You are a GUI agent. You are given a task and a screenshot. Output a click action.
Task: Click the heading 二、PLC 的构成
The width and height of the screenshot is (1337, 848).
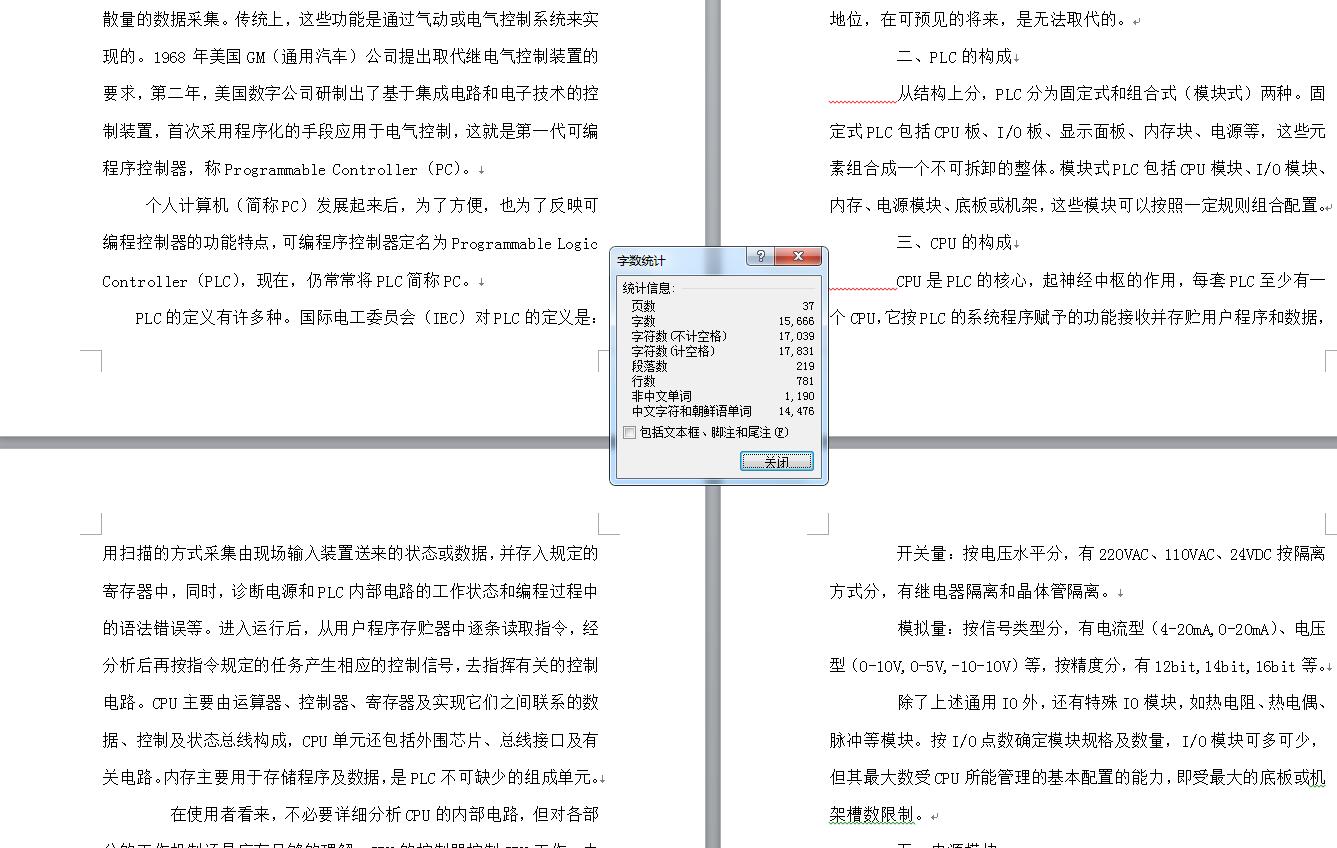(x=957, y=56)
